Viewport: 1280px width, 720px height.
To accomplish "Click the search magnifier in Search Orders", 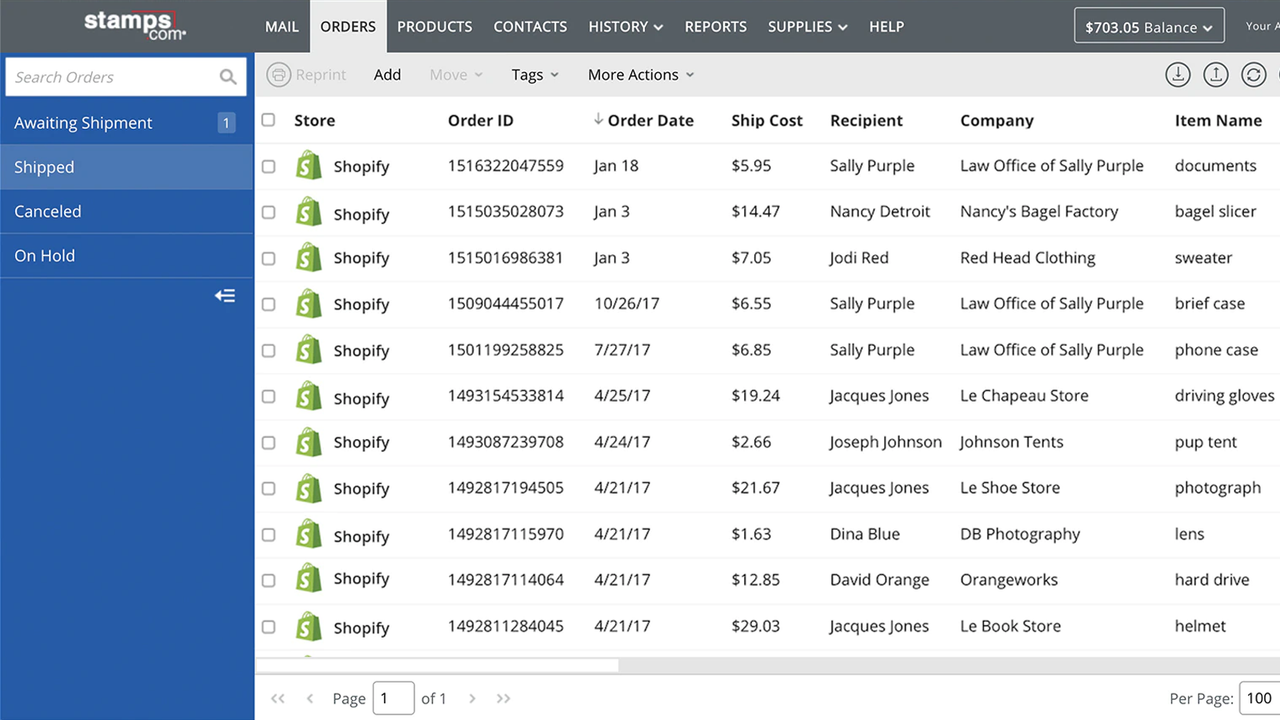I will [x=228, y=76].
